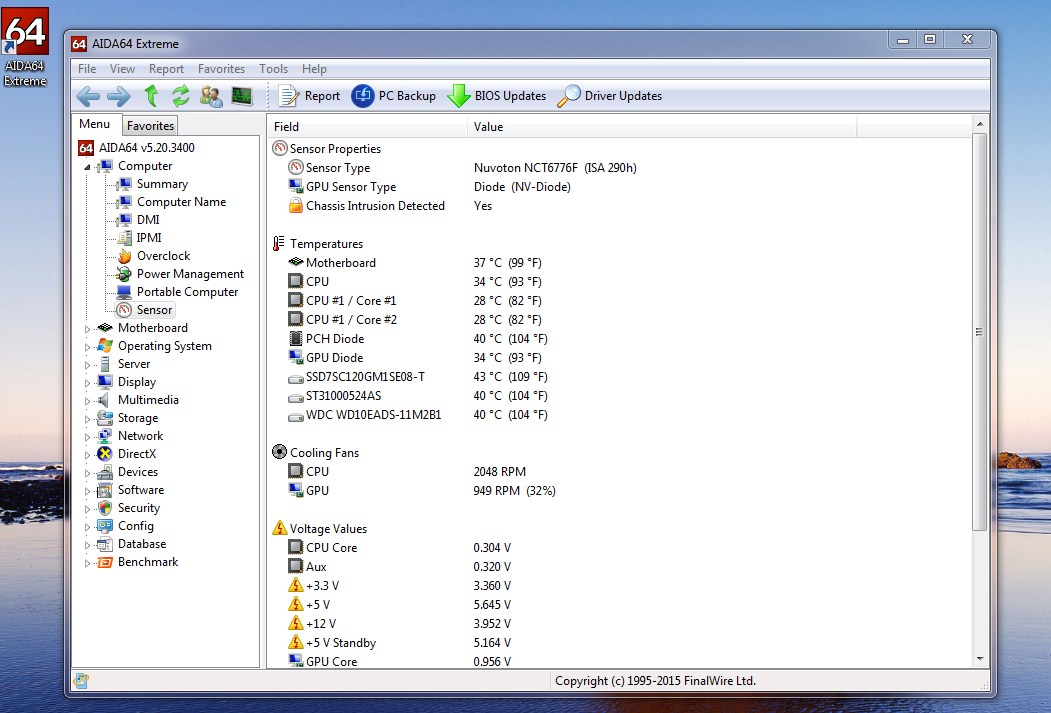This screenshot has width=1051, height=713.
Task: Expand the Motherboard tree node
Action: tap(87, 329)
